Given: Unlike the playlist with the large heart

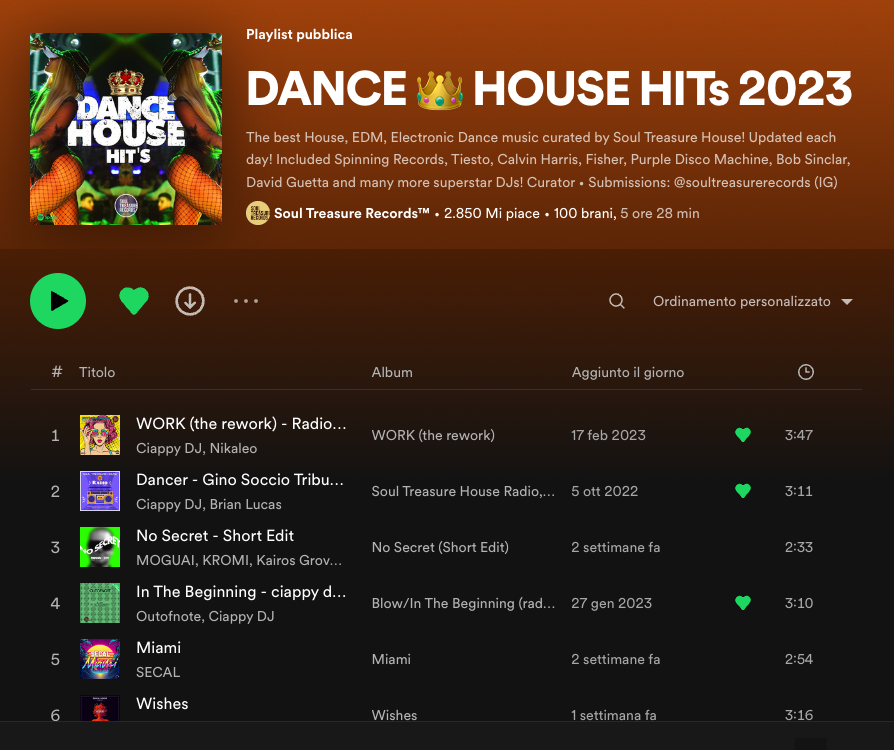Looking at the screenshot, I should pos(134,301).
